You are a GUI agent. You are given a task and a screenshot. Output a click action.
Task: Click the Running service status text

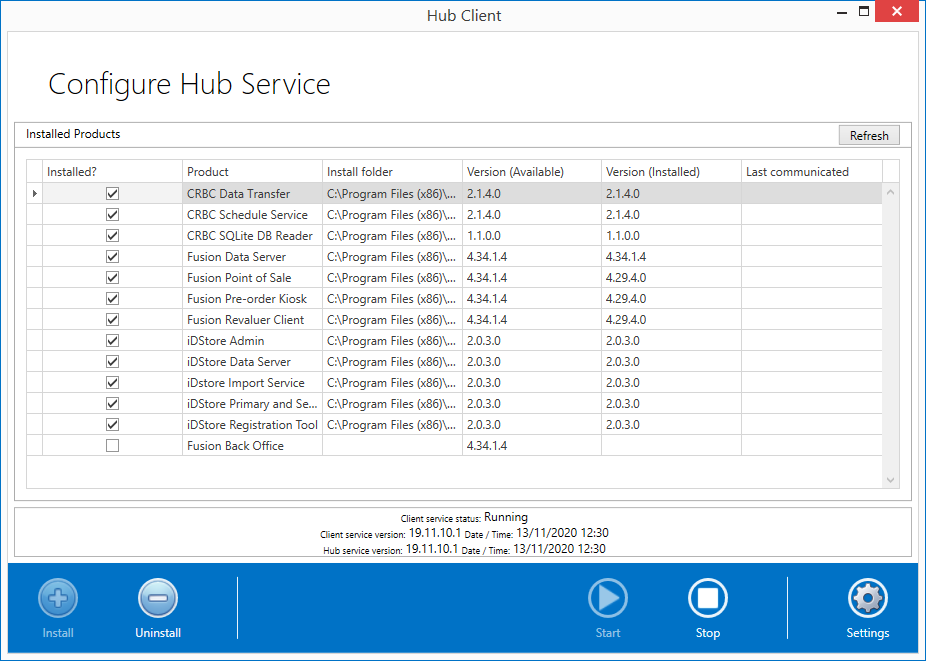pos(506,517)
